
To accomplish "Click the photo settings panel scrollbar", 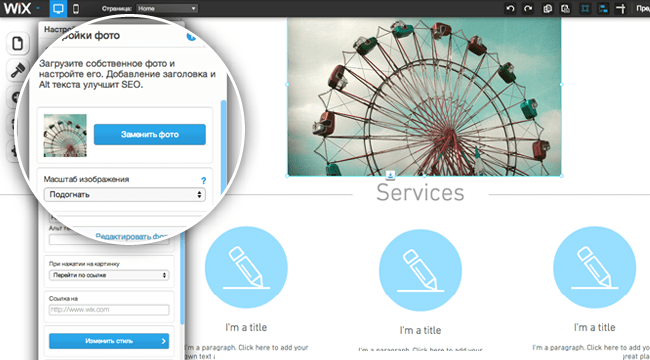I will click(224, 147).
